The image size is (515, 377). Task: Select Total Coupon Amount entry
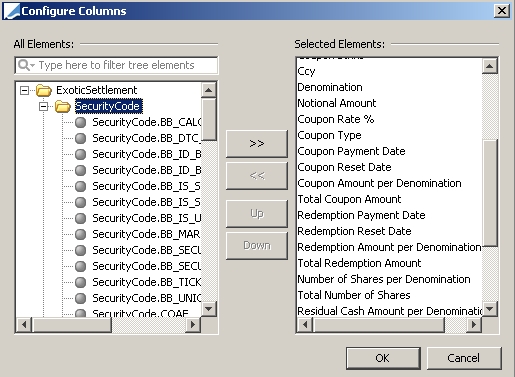349,199
